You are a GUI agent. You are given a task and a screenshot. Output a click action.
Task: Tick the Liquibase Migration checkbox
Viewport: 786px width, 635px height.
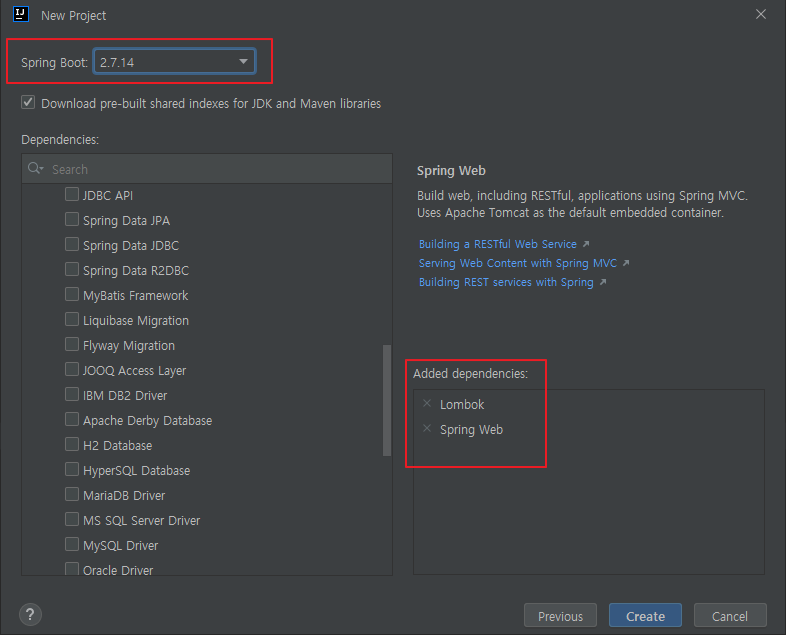click(x=72, y=319)
